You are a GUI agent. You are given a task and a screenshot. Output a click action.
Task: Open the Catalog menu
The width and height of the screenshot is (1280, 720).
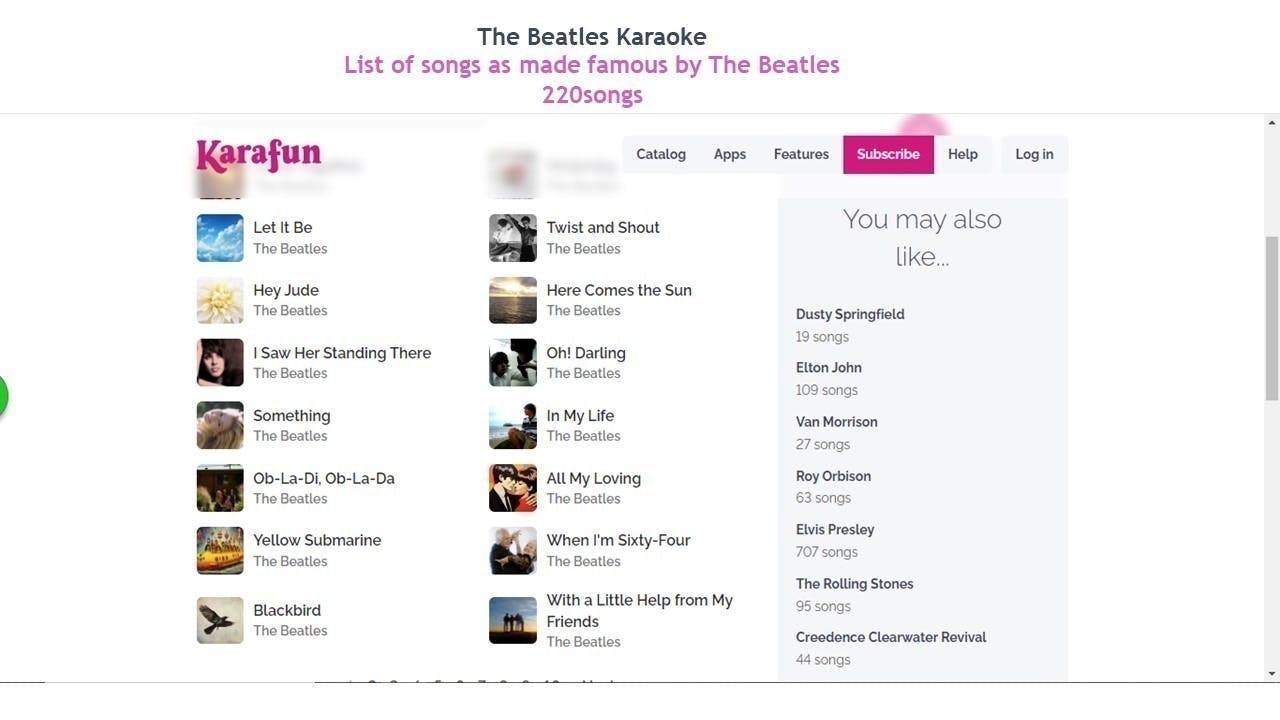(x=661, y=154)
